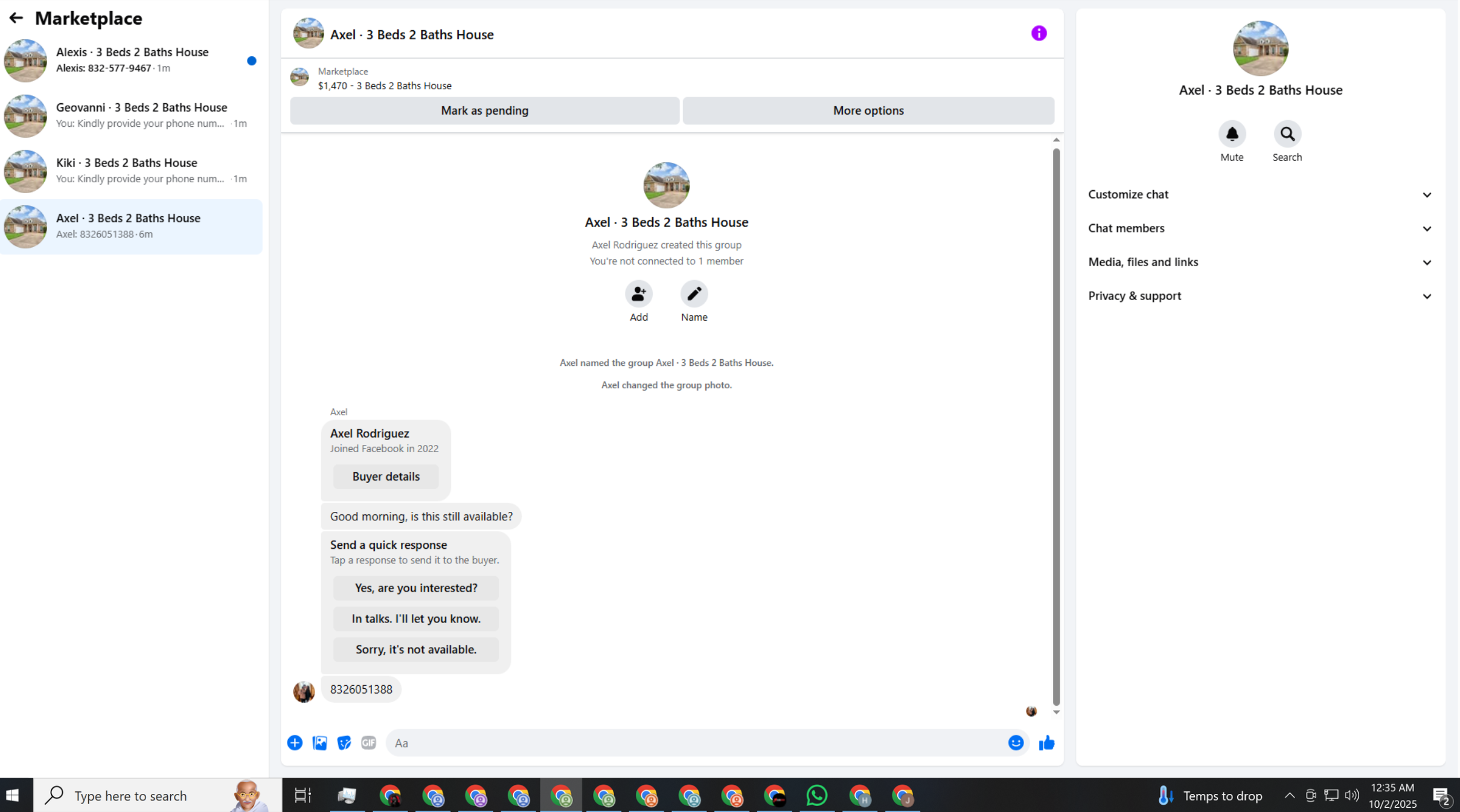Send a thumbs-up like
Image resolution: width=1460 pixels, height=812 pixels.
[1046, 743]
